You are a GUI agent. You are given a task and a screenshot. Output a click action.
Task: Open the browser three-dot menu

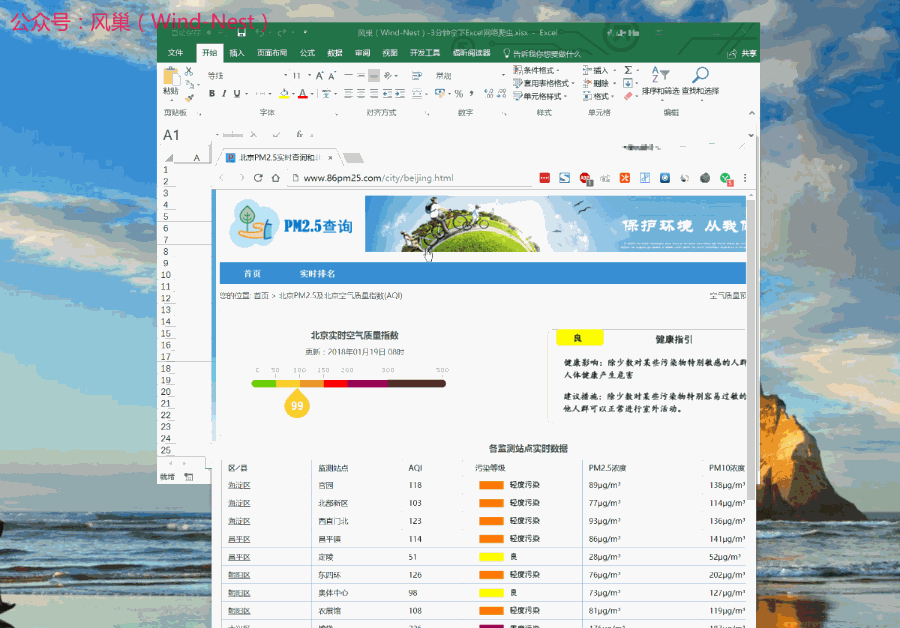[x=745, y=178]
